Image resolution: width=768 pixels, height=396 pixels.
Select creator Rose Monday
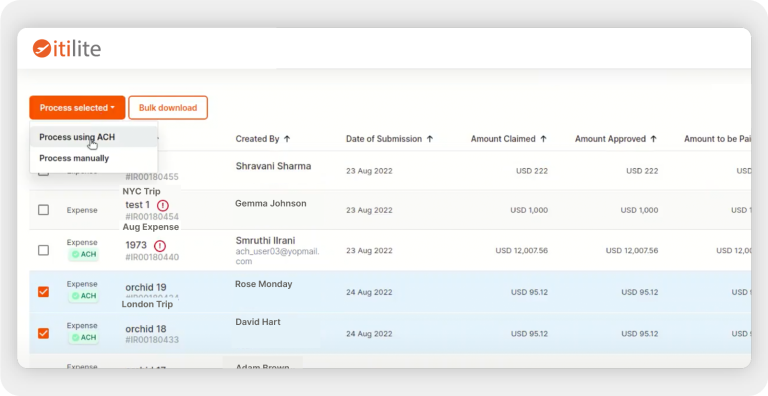click(264, 284)
